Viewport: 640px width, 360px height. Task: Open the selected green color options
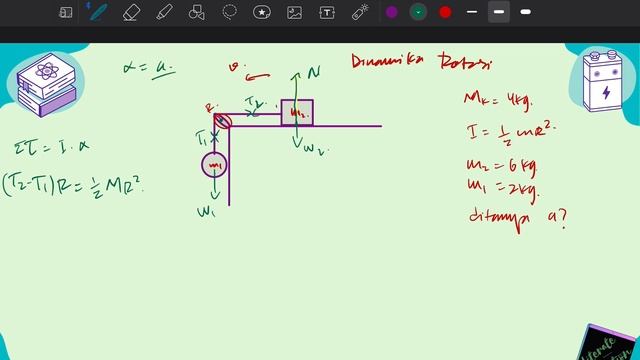418,12
